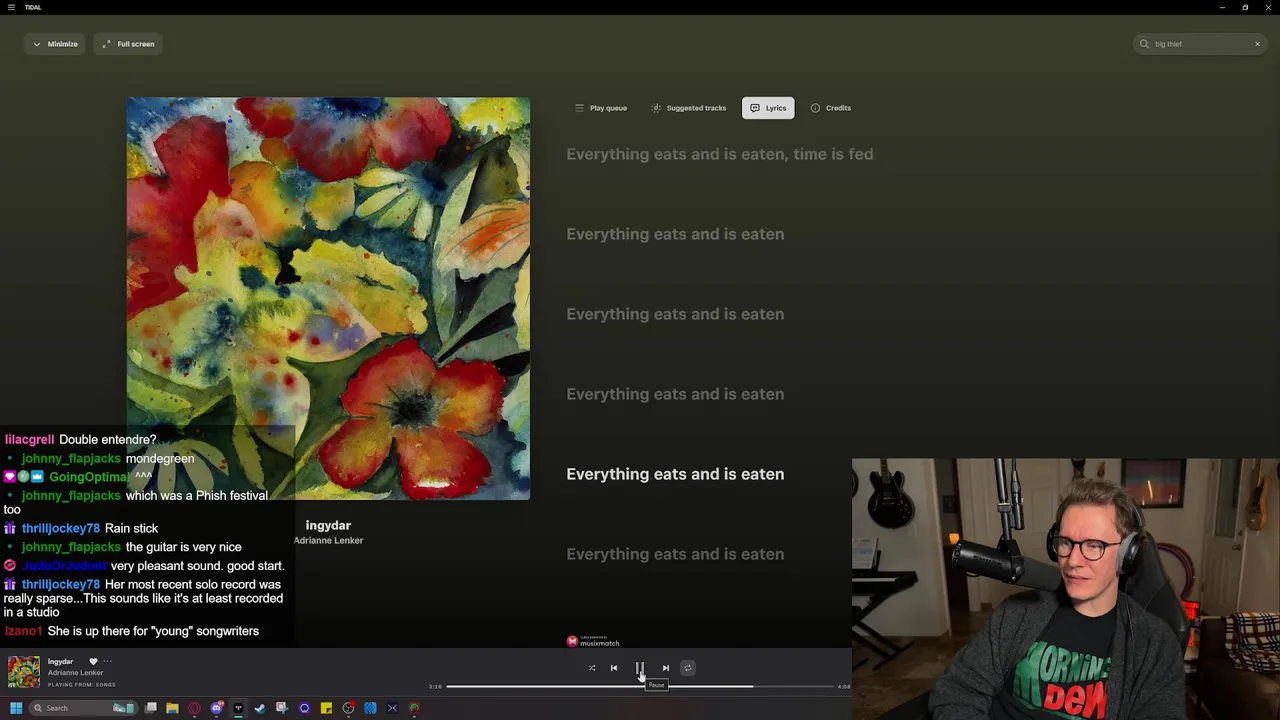Toggle shuffle playback

[592, 668]
